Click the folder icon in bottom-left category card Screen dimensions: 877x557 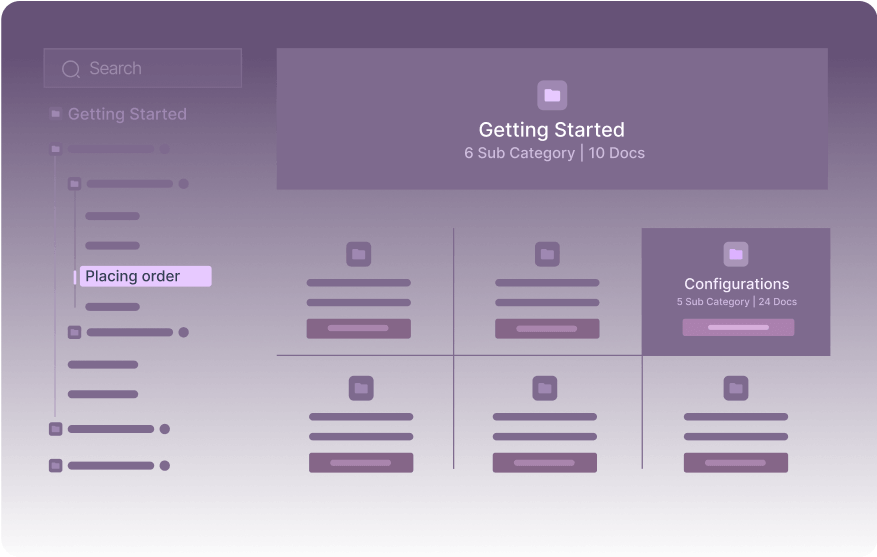[361, 388]
